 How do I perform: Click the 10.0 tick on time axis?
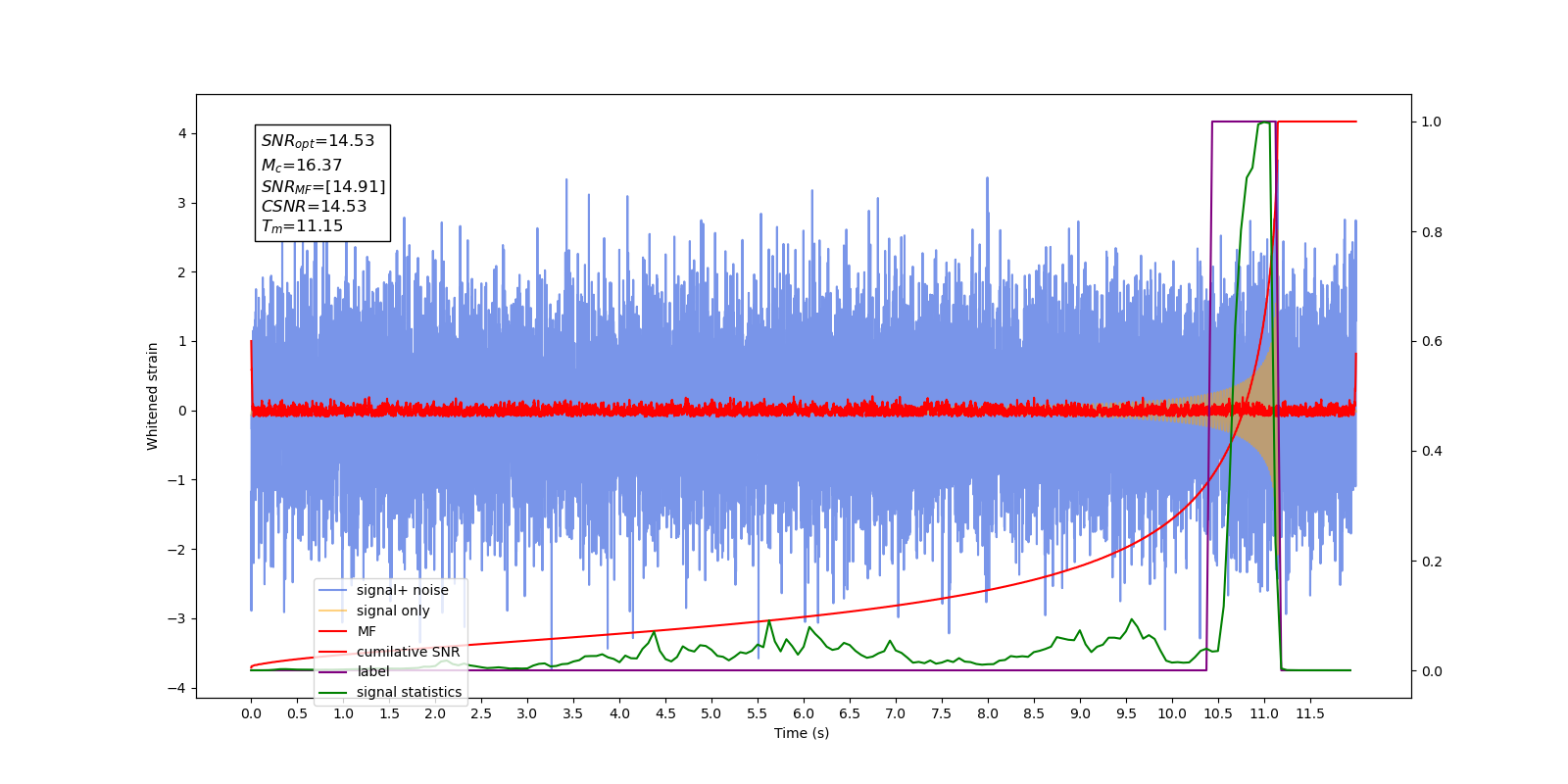pos(1172,713)
